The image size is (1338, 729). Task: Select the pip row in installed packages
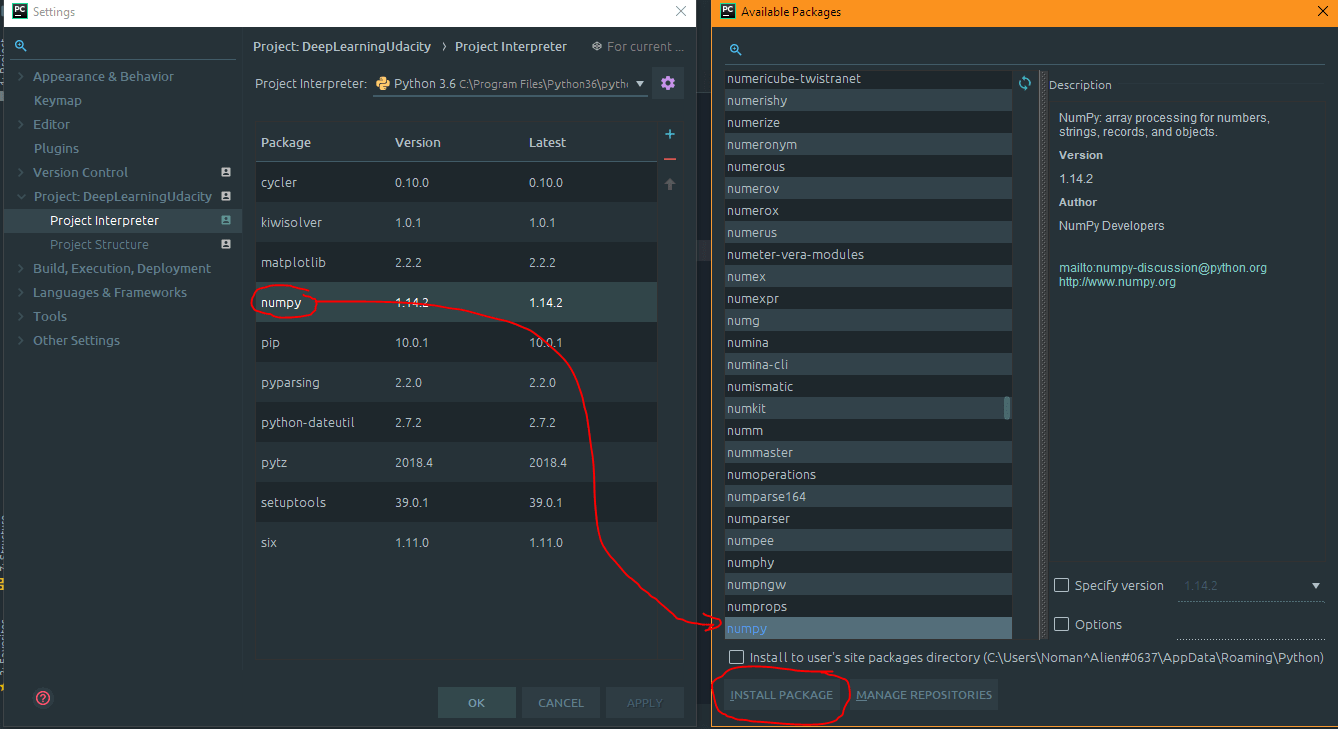(x=457, y=342)
